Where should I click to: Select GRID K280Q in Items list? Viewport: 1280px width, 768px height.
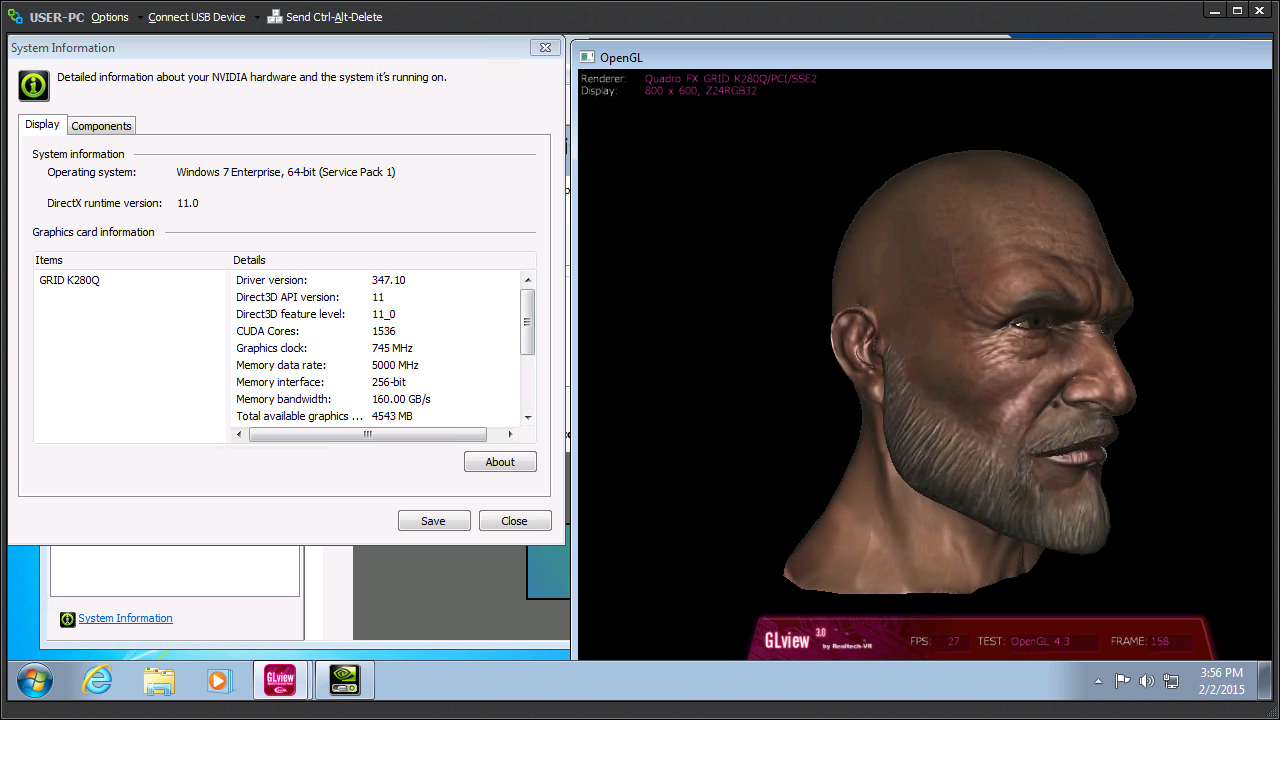[x=69, y=281]
